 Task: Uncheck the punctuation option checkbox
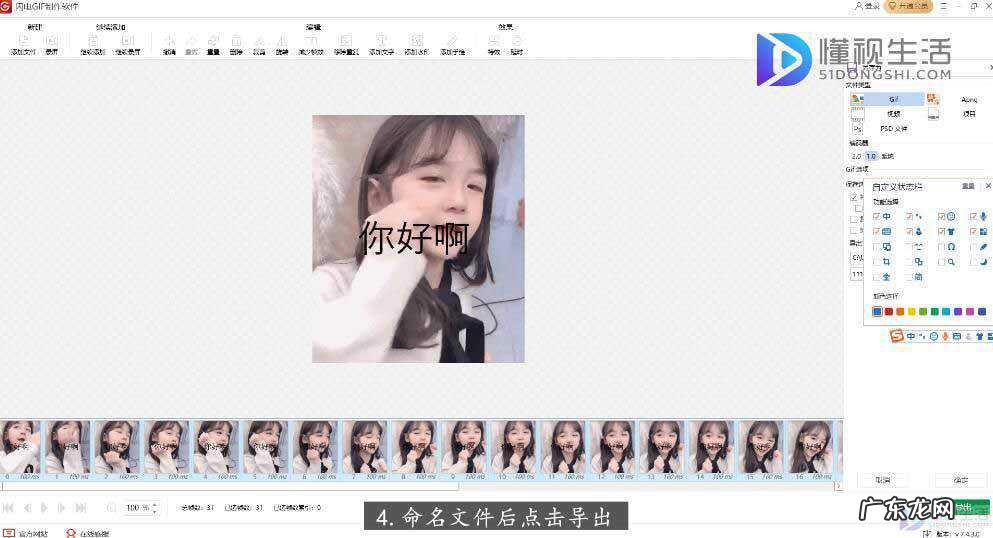pos(909,216)
